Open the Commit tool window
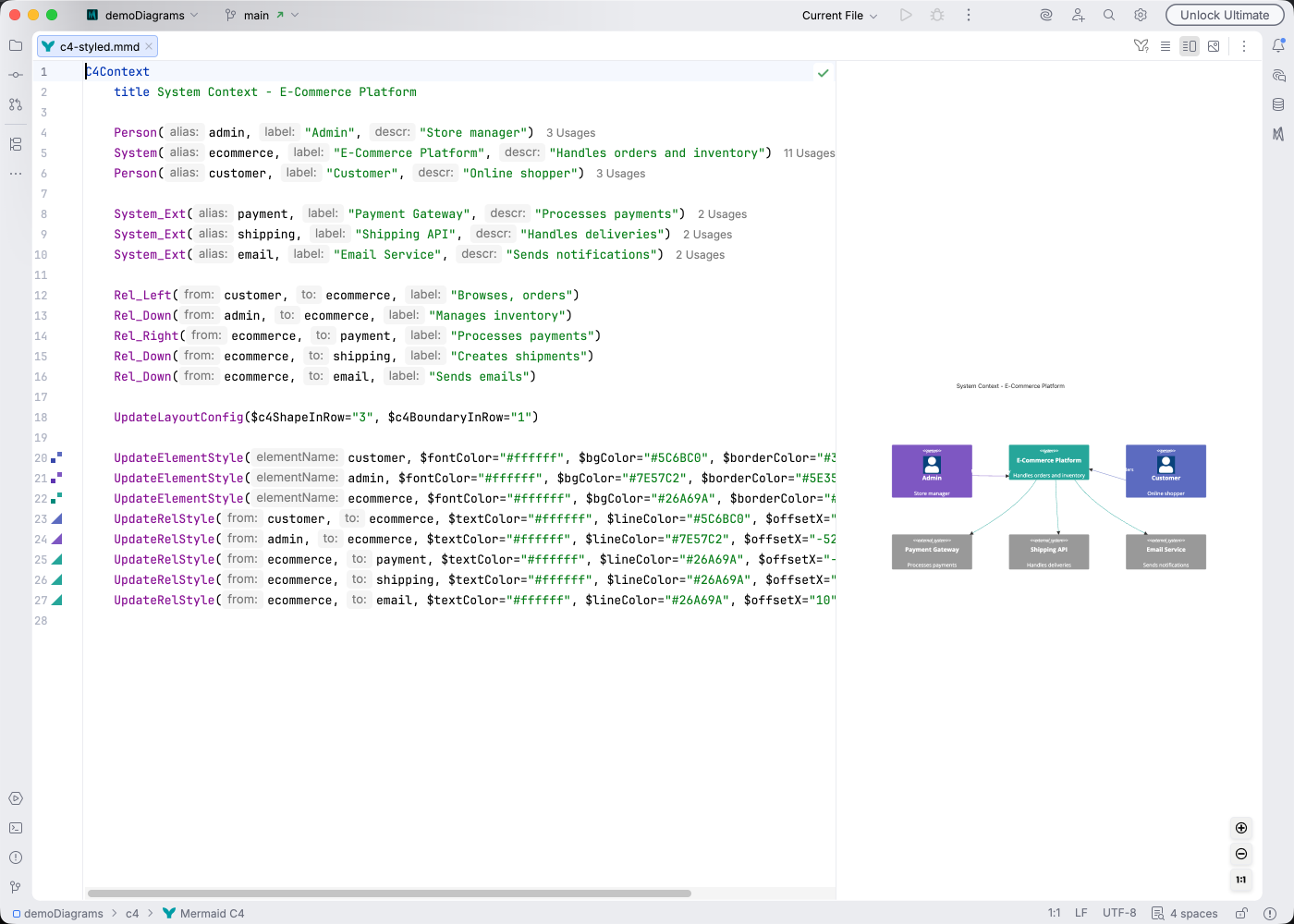The image size is (1294, 924). (15, 75)
